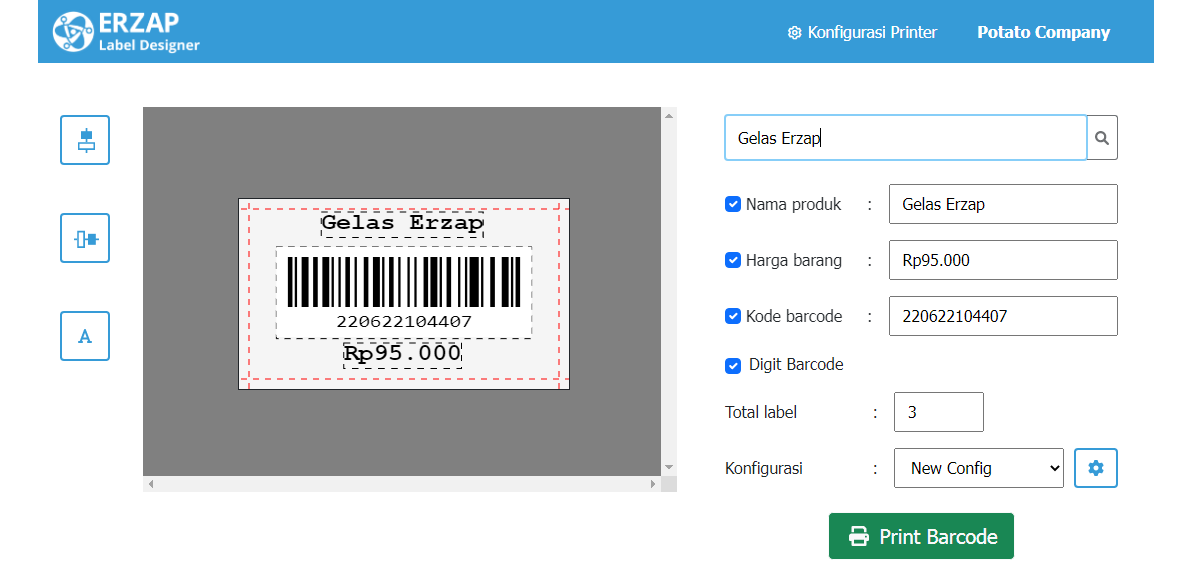Click Potato Company account name
Viewport: 1185px width, 587px height.
click(1043, 32)
